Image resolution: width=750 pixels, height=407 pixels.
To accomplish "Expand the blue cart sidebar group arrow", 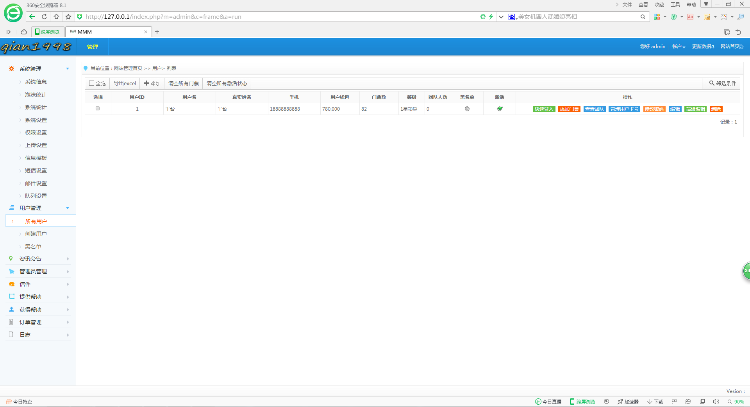I will click(x=67, y=272).
